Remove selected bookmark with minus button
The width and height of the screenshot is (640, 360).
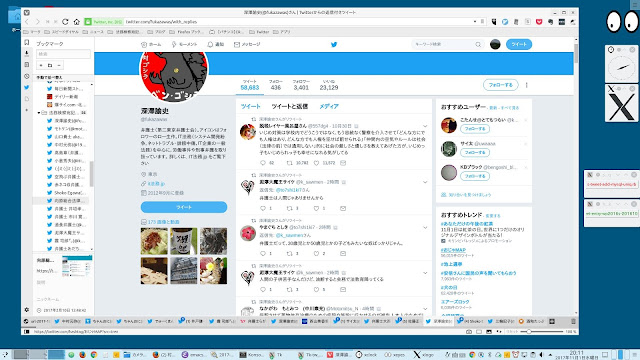tap(59, 65)
